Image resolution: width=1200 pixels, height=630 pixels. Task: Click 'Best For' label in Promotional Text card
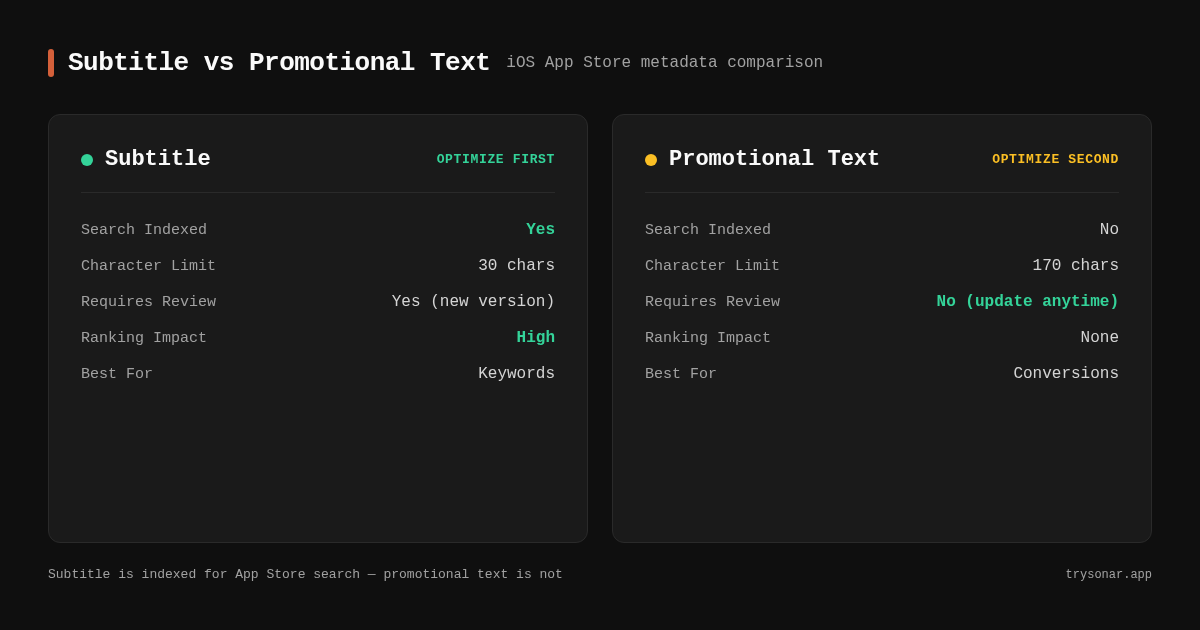point(681,374)
